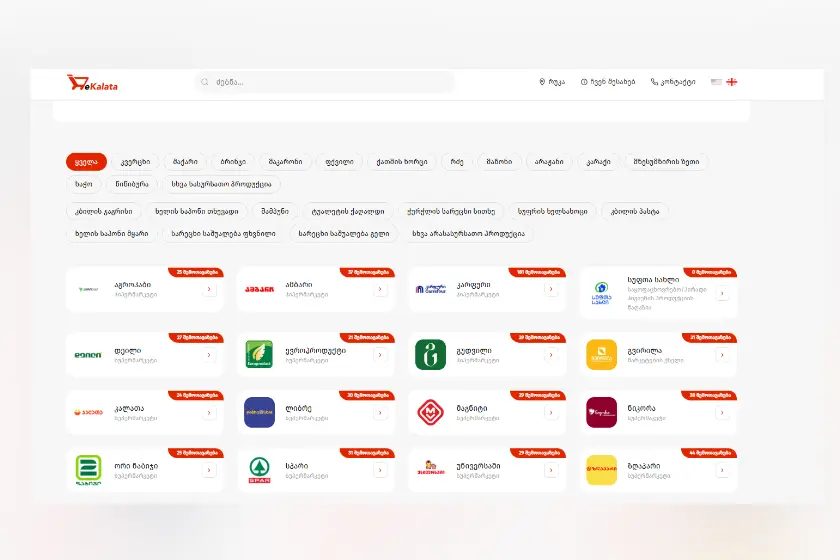Viewport: 840px width, 560px height.
Task: Click the უნივერსამი store logo
Action: tap(431, 468)
